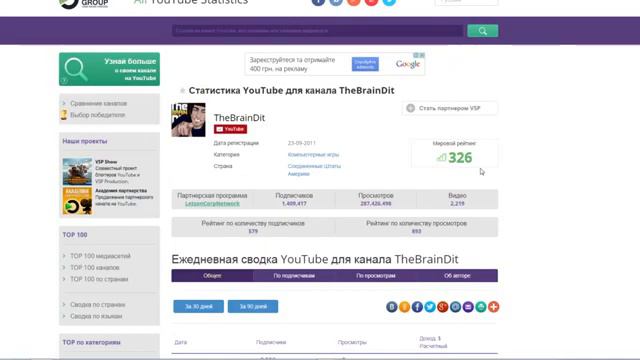Open the 'Компьютерные игры' category link

tap(313, 155)
